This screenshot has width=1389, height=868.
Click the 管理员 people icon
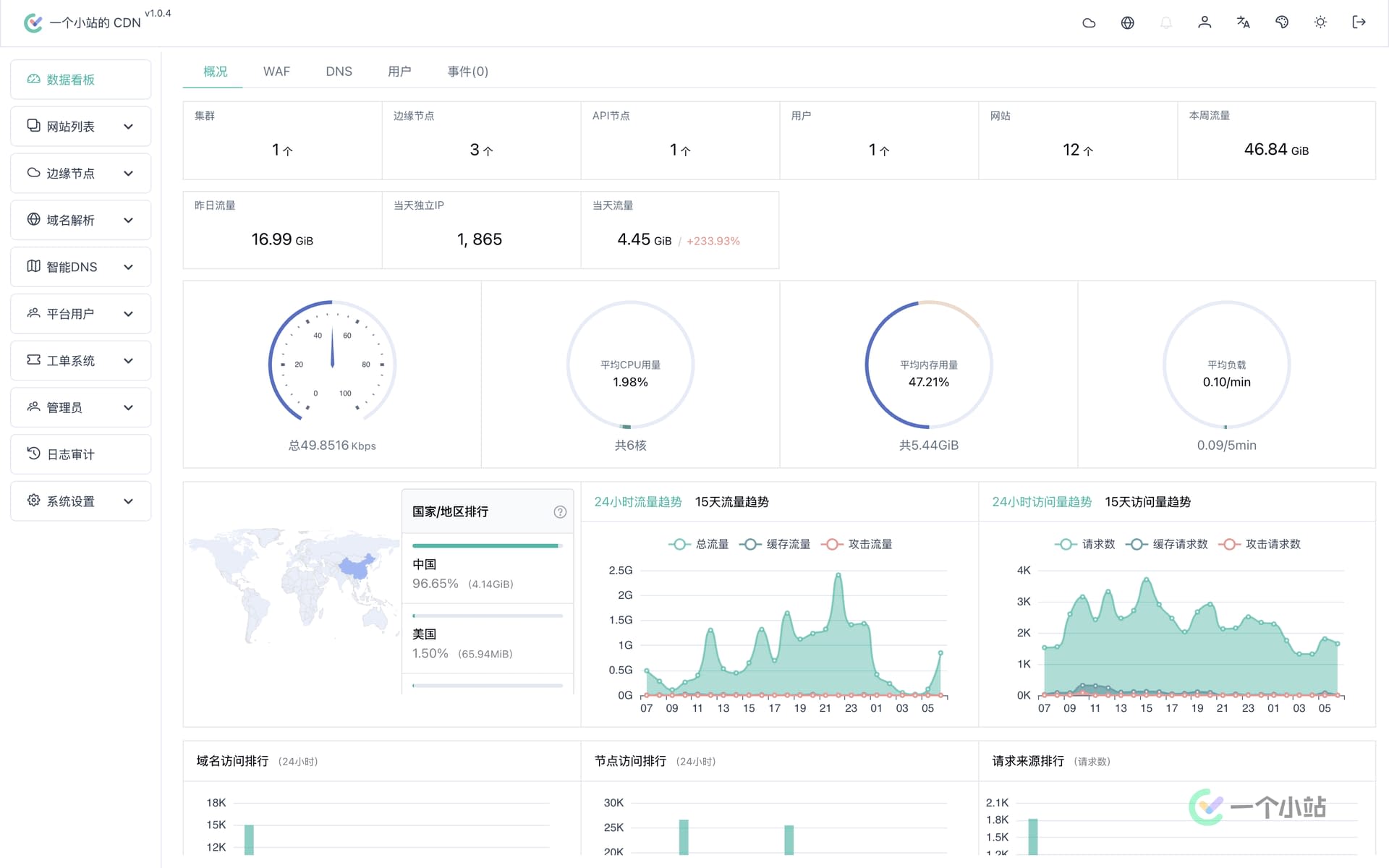pyautogui.click(x=33, y=407)
